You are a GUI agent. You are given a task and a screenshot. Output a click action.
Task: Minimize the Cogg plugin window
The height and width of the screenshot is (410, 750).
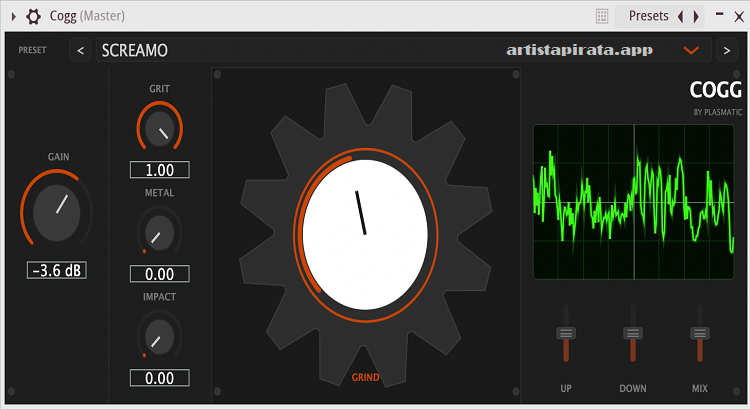719,14
